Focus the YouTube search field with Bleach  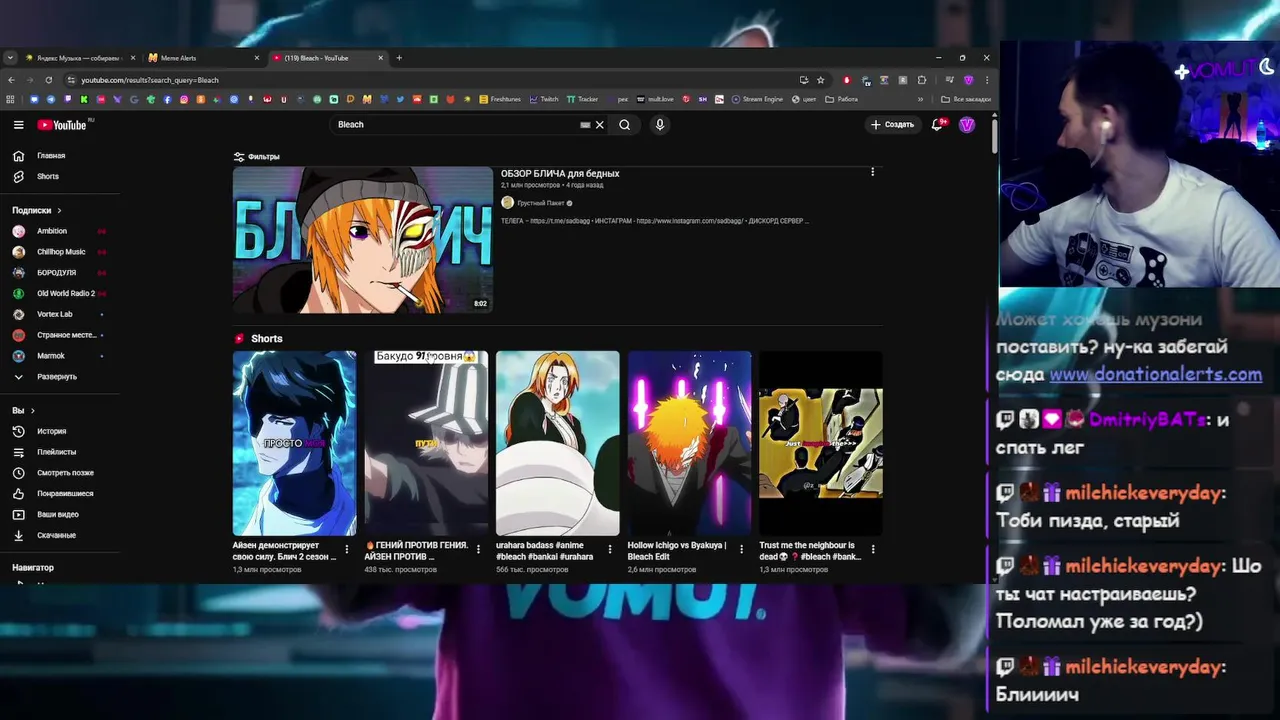(455, 125)
